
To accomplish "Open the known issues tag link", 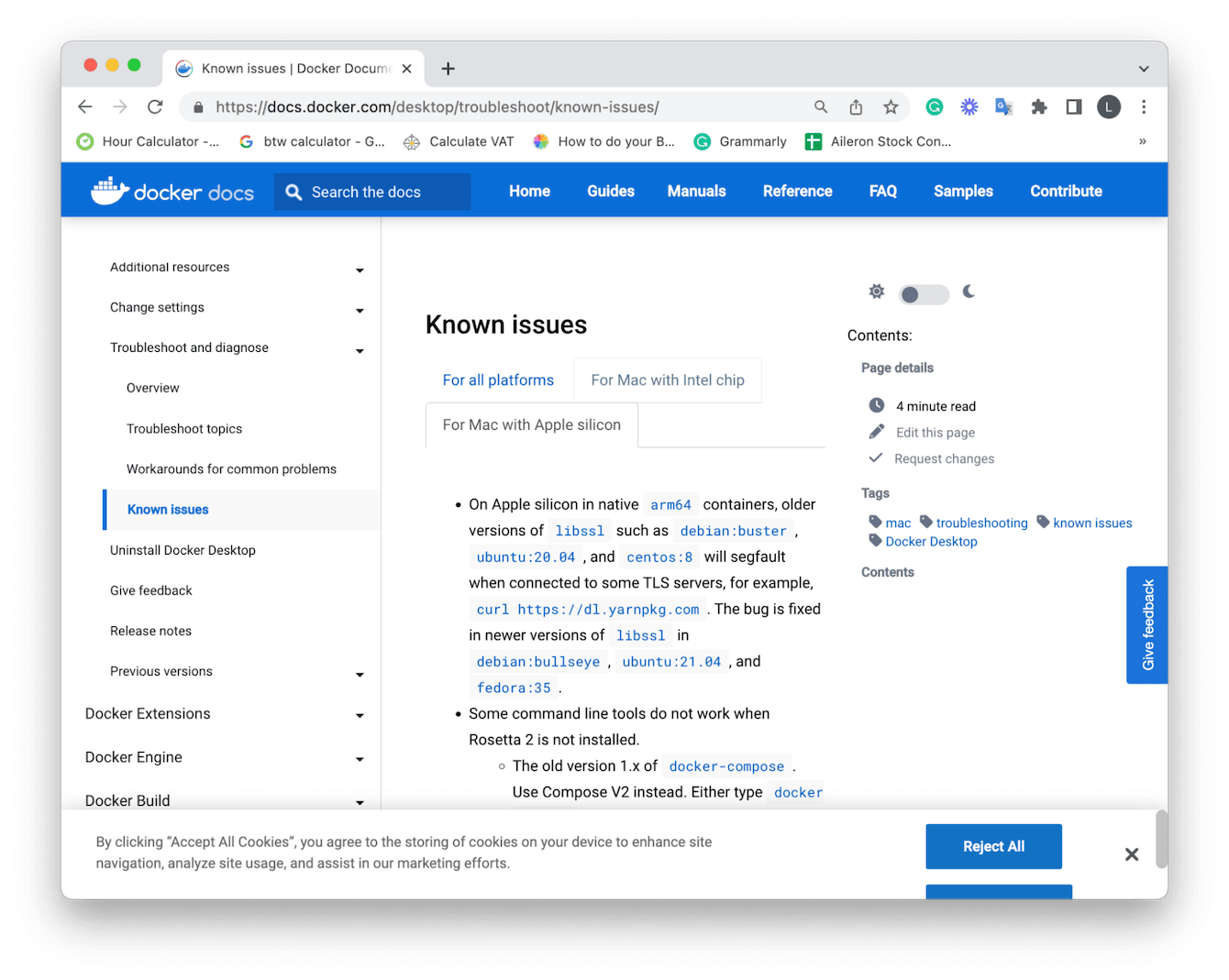I will tap(1093, 523).
